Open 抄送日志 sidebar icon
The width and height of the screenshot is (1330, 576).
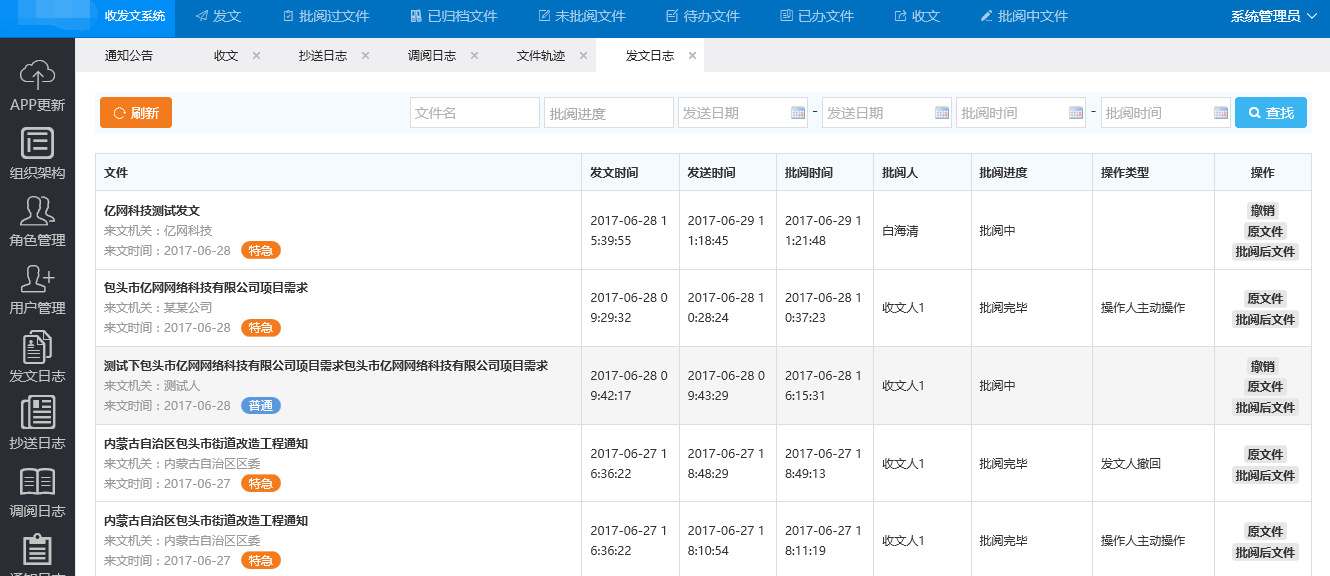click(x=37, y=414)
